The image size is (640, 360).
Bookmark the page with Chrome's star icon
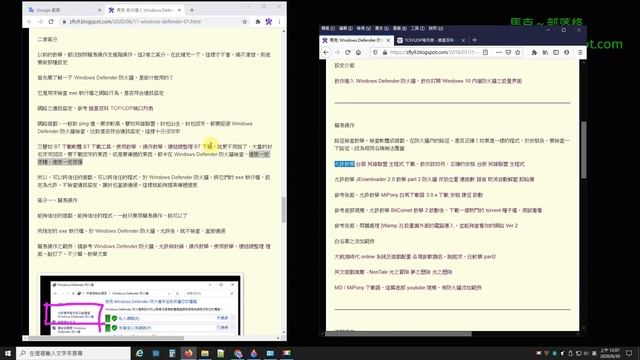(244, 22)
